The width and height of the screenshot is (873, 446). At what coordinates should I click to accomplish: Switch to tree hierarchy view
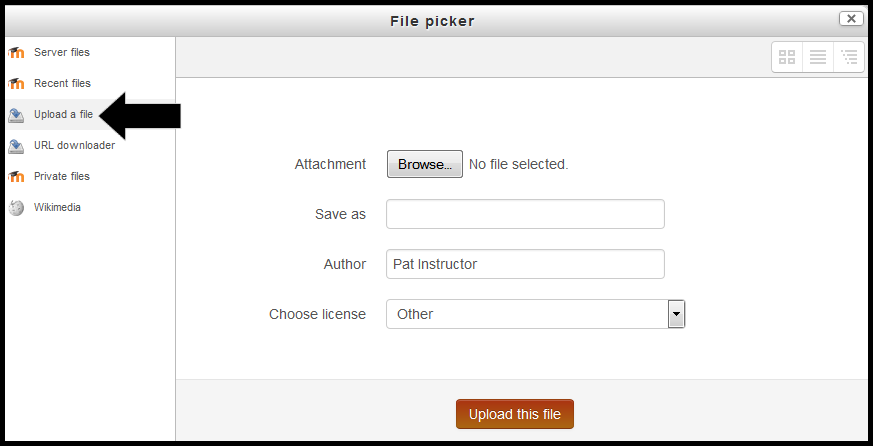(849, 57)
